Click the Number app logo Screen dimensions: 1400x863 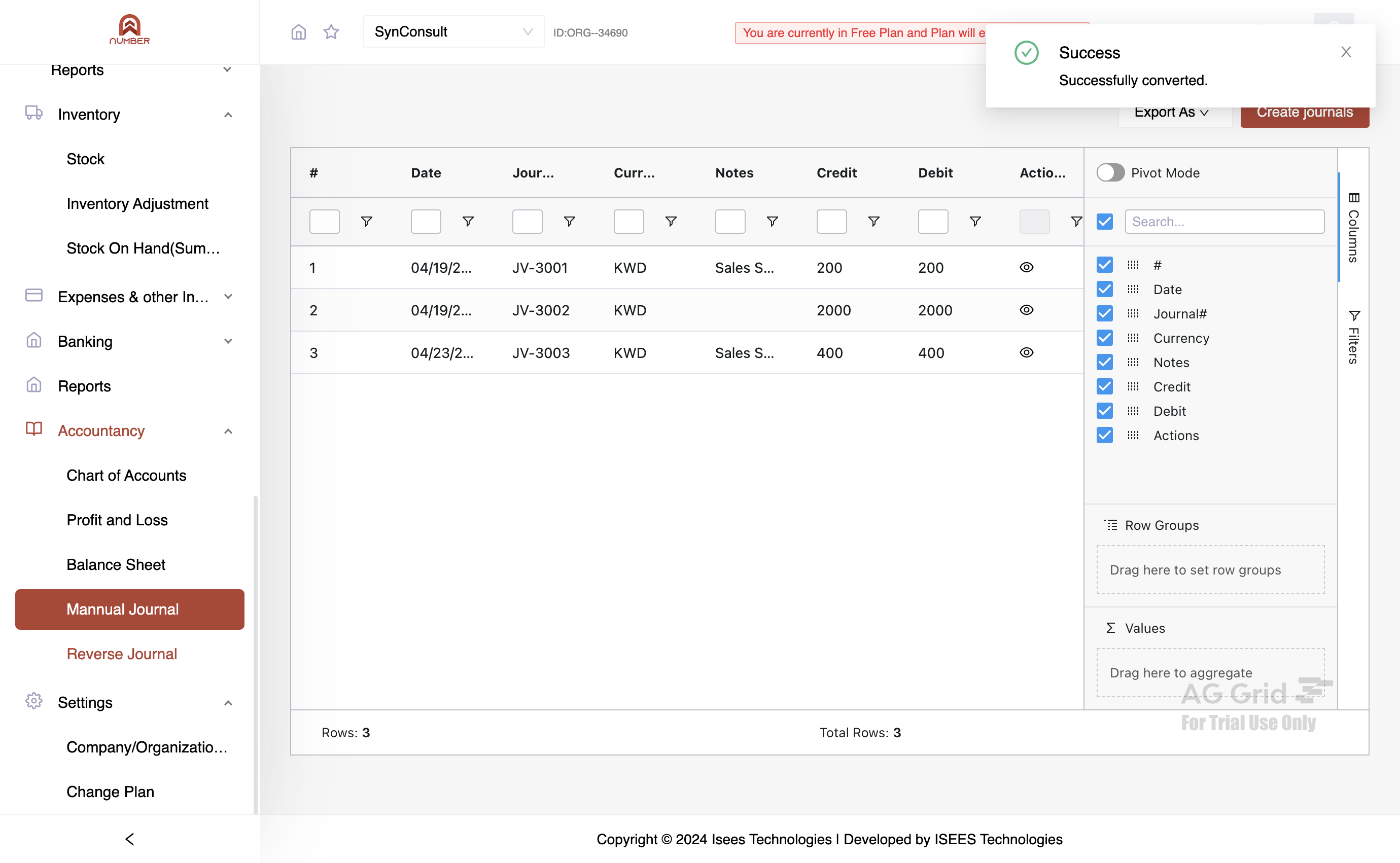[x=130, y=30]
